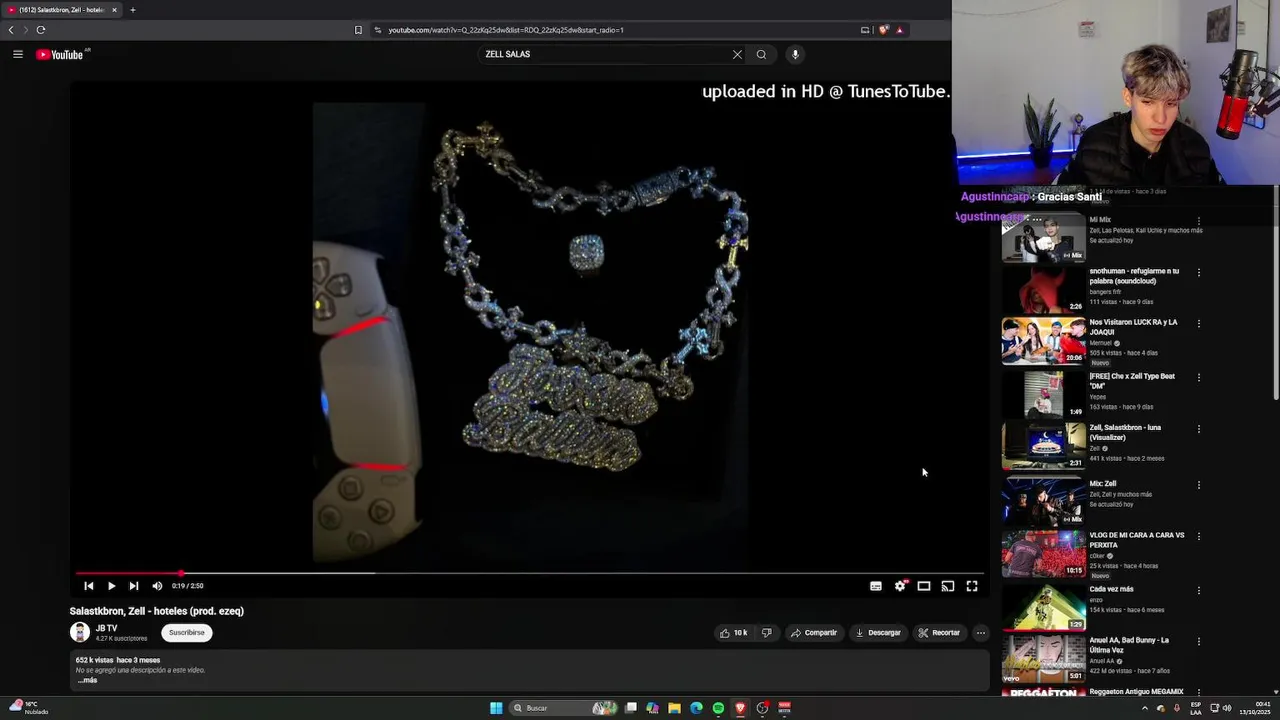The image size is (1280, 720).
Task: Open the YouTube hamburger guide menu
Action: coord(18,54)
